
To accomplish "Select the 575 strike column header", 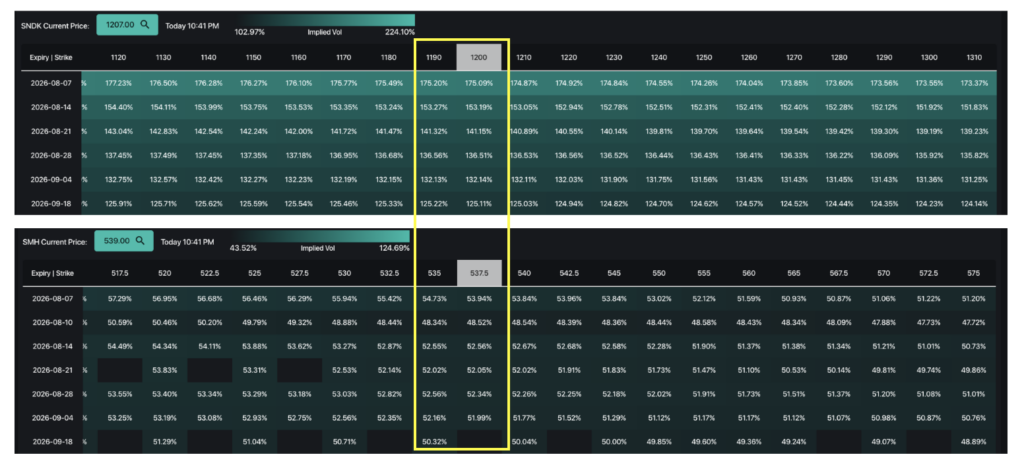I will click(x=974, y=273).
